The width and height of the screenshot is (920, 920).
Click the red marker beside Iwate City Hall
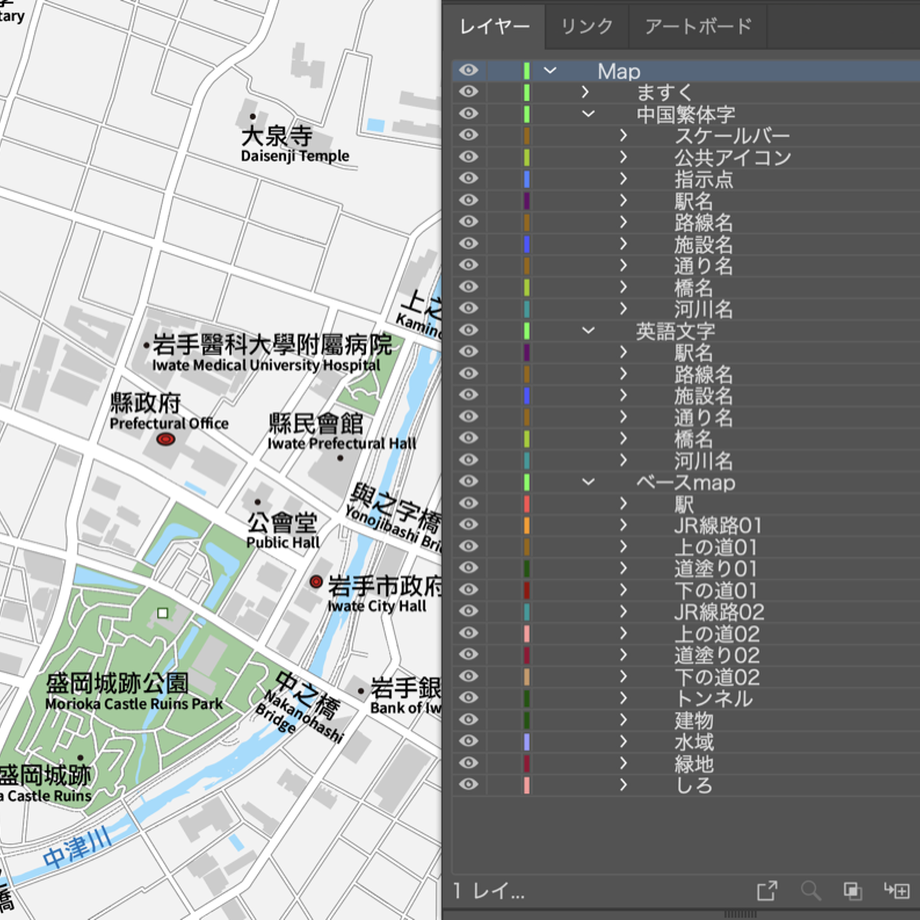click(x=316, y=581)
